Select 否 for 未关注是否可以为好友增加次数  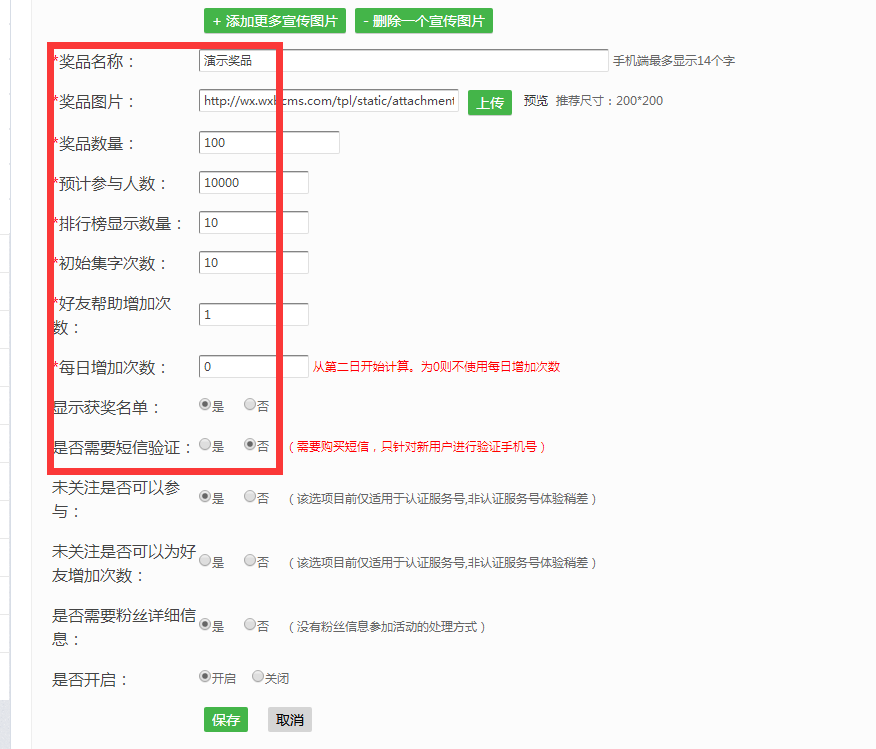click(x=249, y=561)
